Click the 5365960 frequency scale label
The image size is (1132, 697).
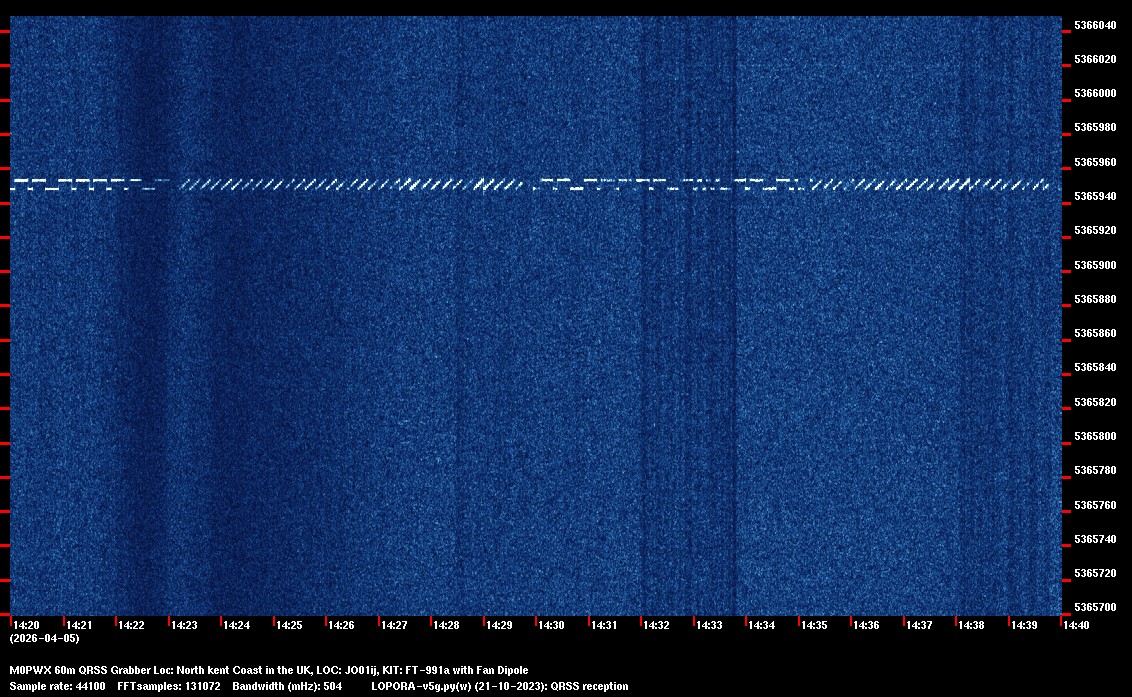pyautogui.click(x=1095, y=162)
